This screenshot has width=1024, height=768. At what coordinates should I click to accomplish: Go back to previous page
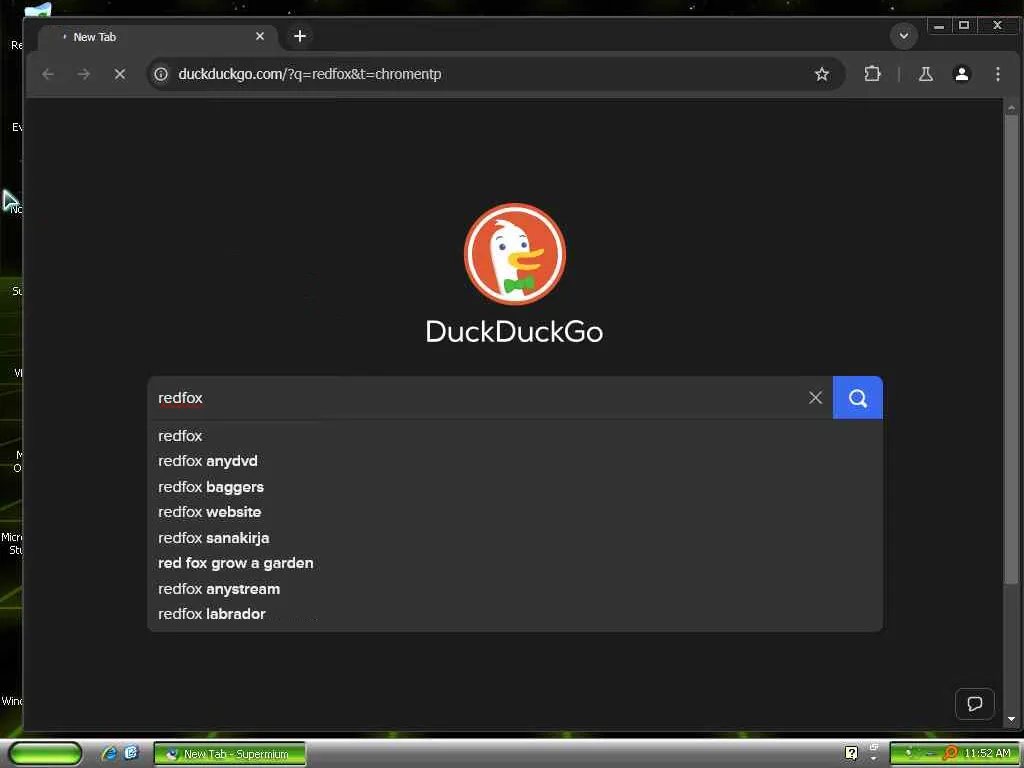coord(48,74)
